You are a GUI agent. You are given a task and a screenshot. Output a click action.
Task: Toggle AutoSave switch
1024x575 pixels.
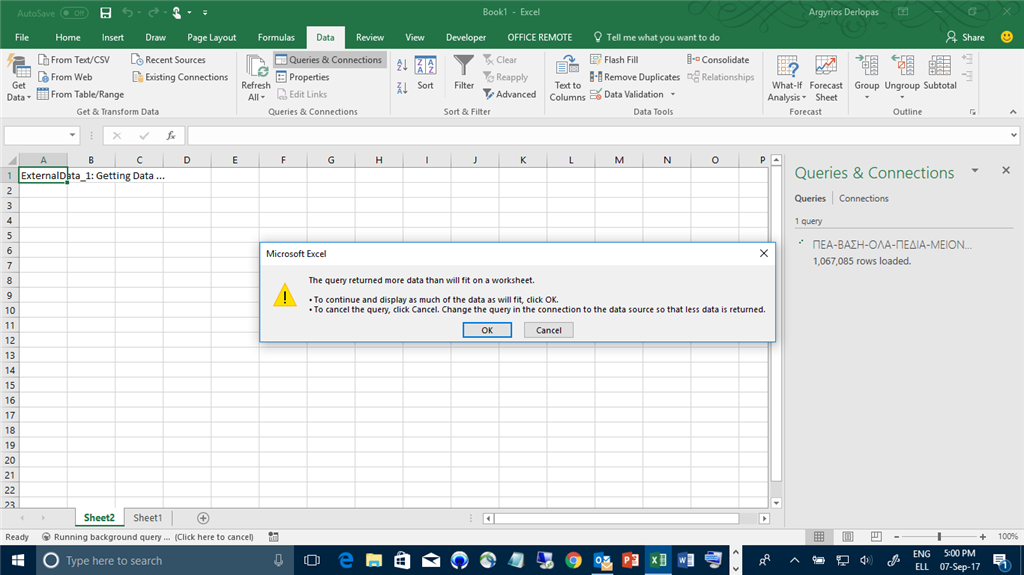point(74,12)
